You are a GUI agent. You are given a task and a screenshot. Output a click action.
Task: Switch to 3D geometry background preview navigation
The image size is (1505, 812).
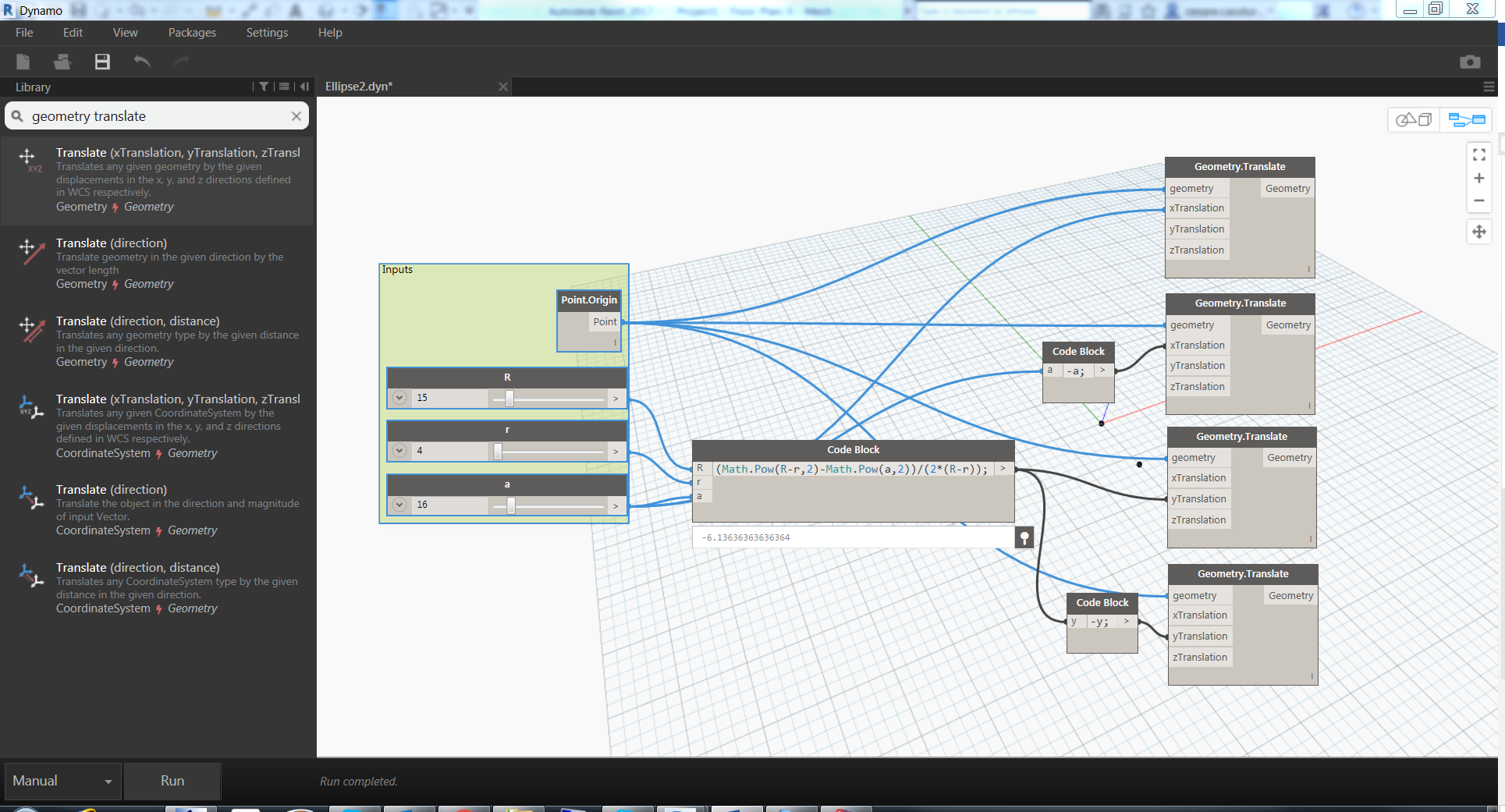coord(1413,119)
